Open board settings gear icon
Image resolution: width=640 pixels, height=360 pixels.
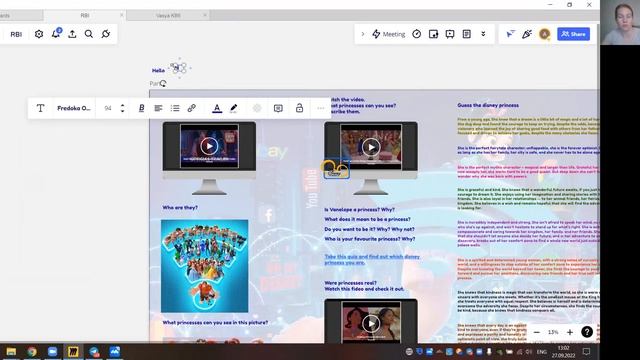[39, 34]
